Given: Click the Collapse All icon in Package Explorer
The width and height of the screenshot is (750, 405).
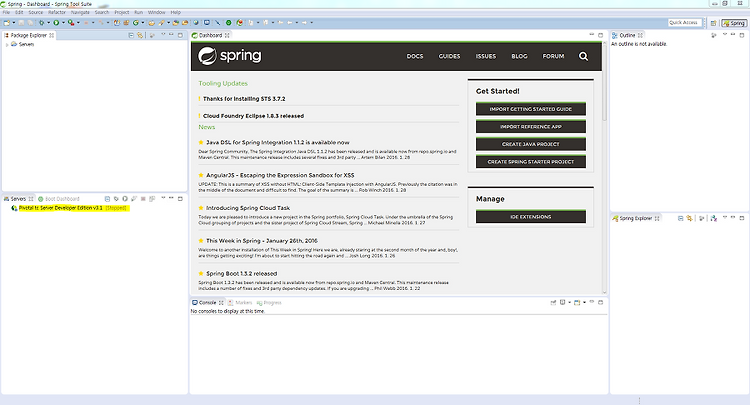Looking at the screenshot, I should tap(131, 35).
